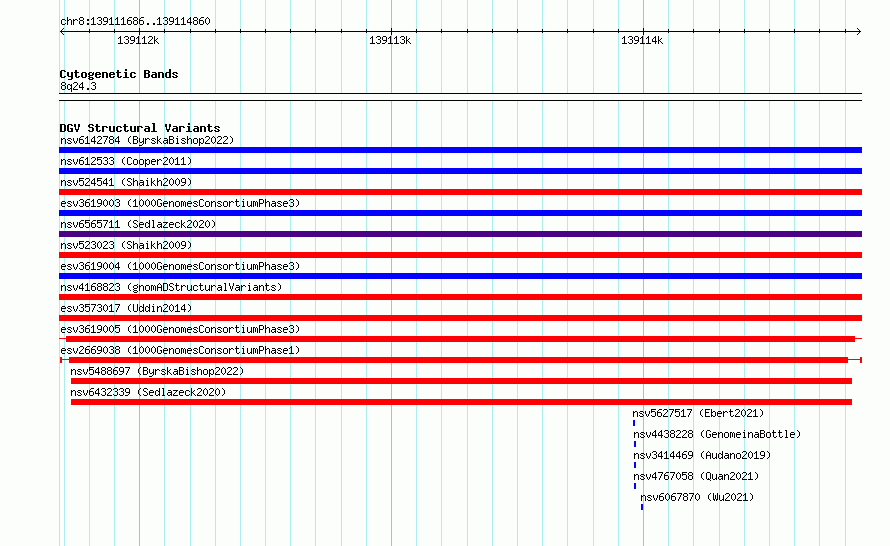Select the blue bar under esv3619004
890x546 pixels.
click(460, 276)
